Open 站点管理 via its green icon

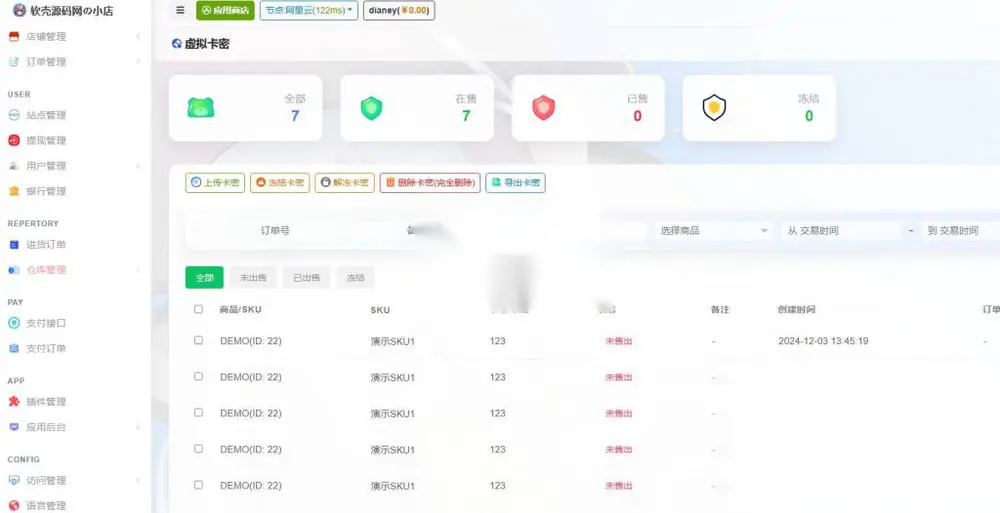[14, 115]
